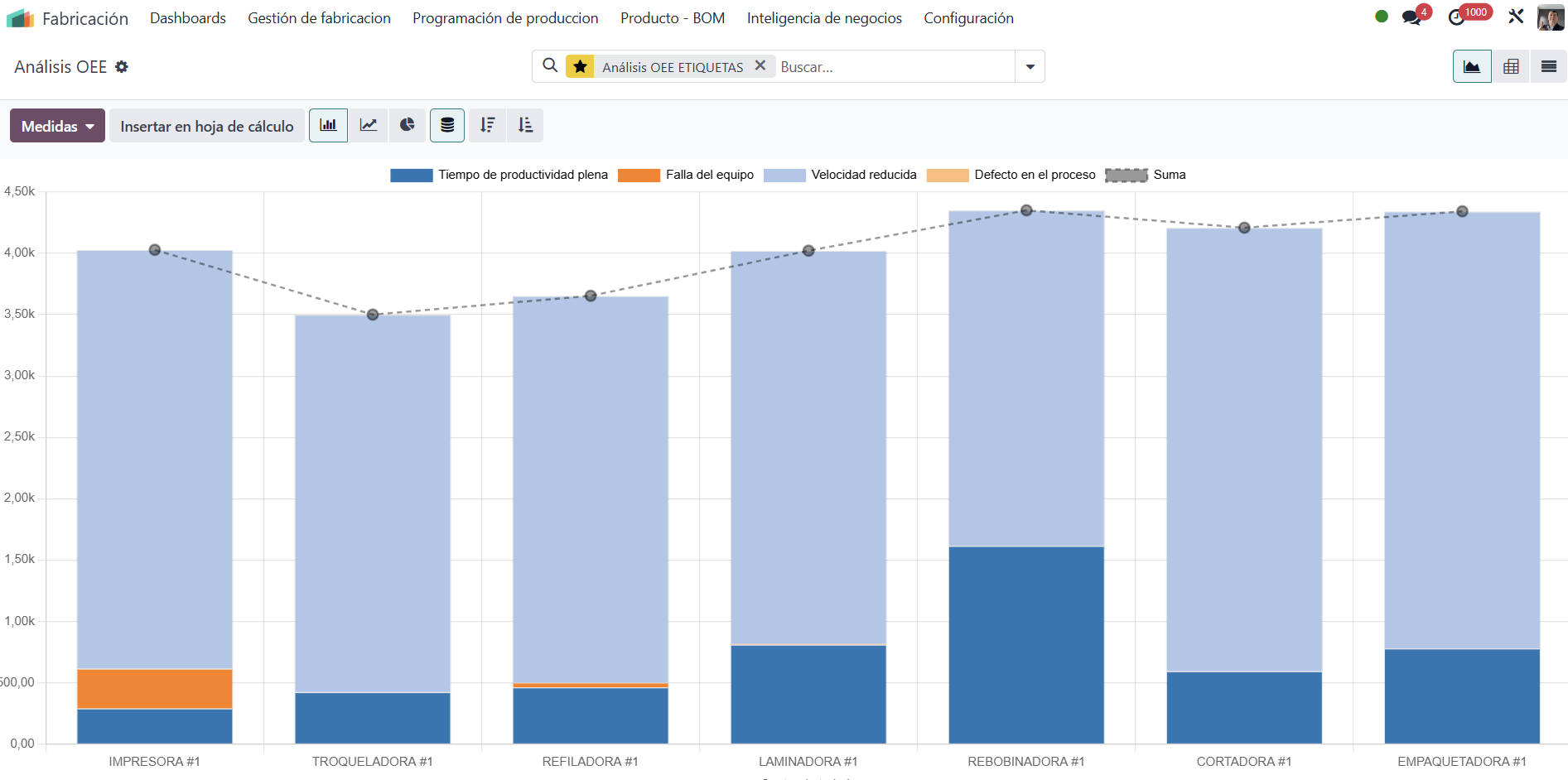
Task: Open the pivot table view
Action: (x=1510, y=67)
